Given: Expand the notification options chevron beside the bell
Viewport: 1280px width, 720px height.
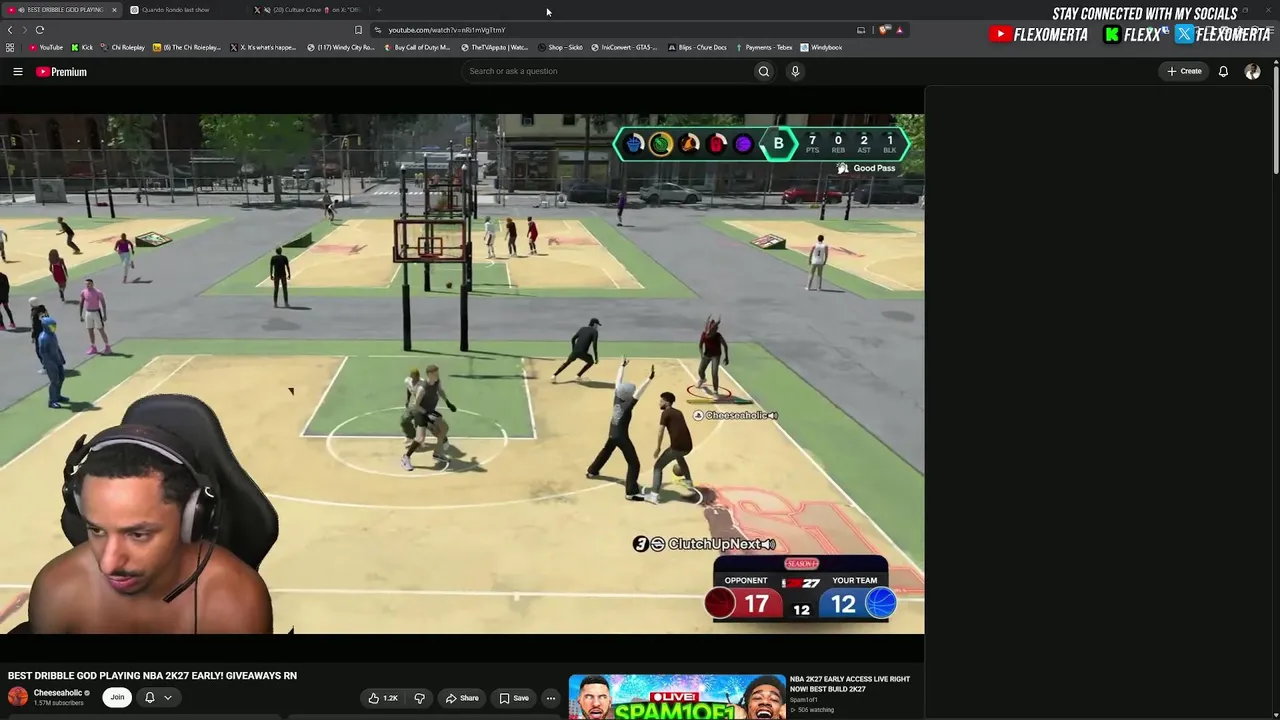Looking at the screenshot, I should [168, 697].
